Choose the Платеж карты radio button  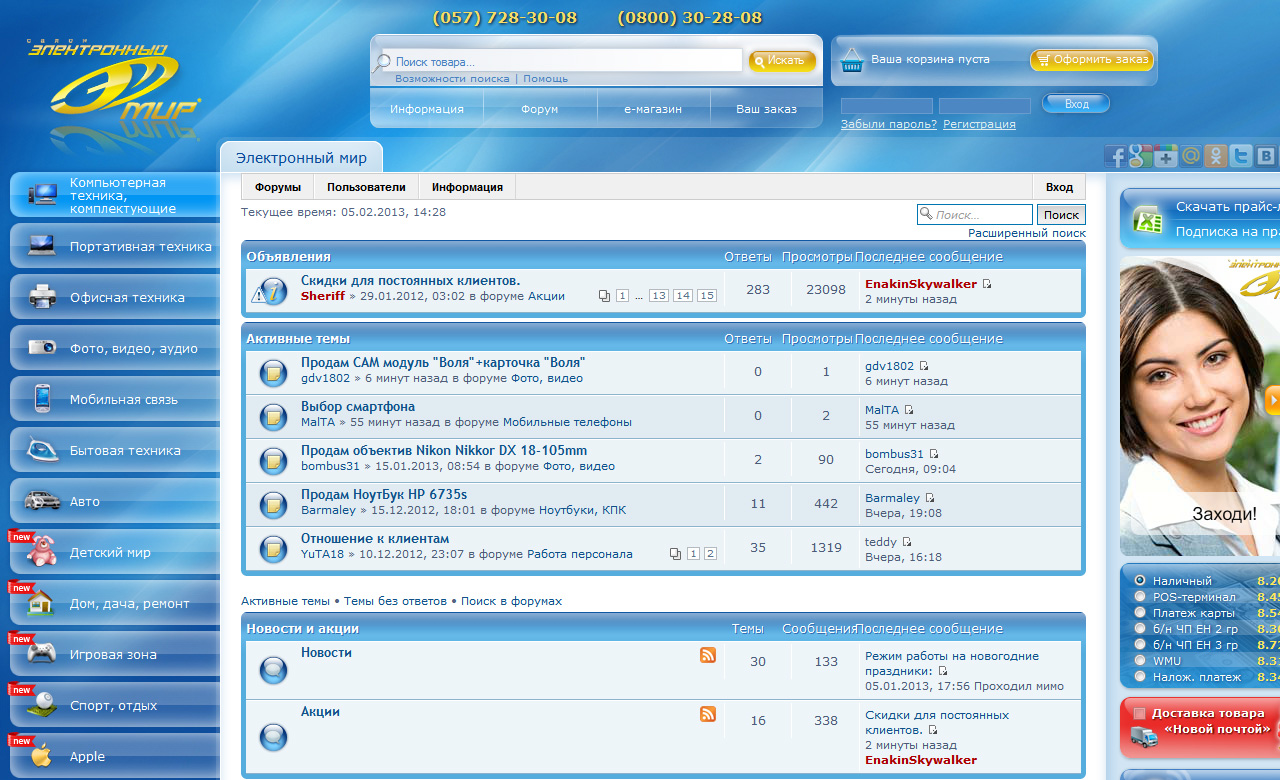(x=1140, y=613)
